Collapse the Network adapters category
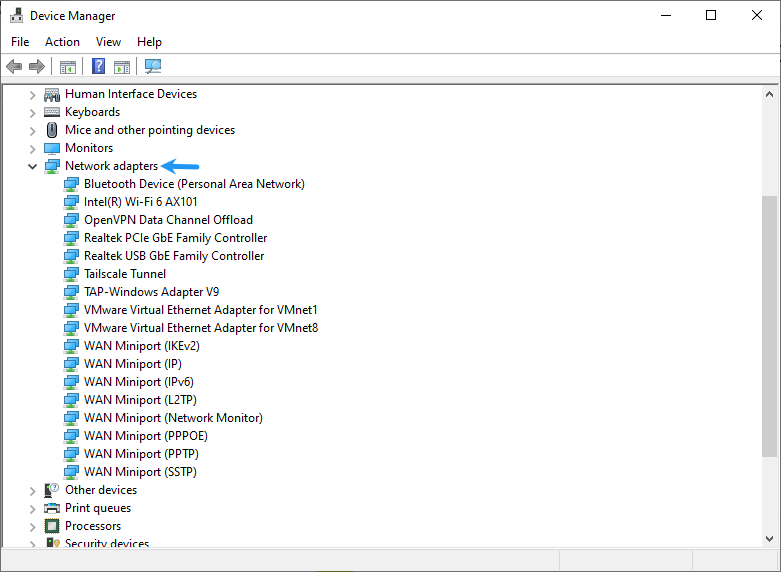The height and width of the screenshot is (572, 781). coord(33,166)
